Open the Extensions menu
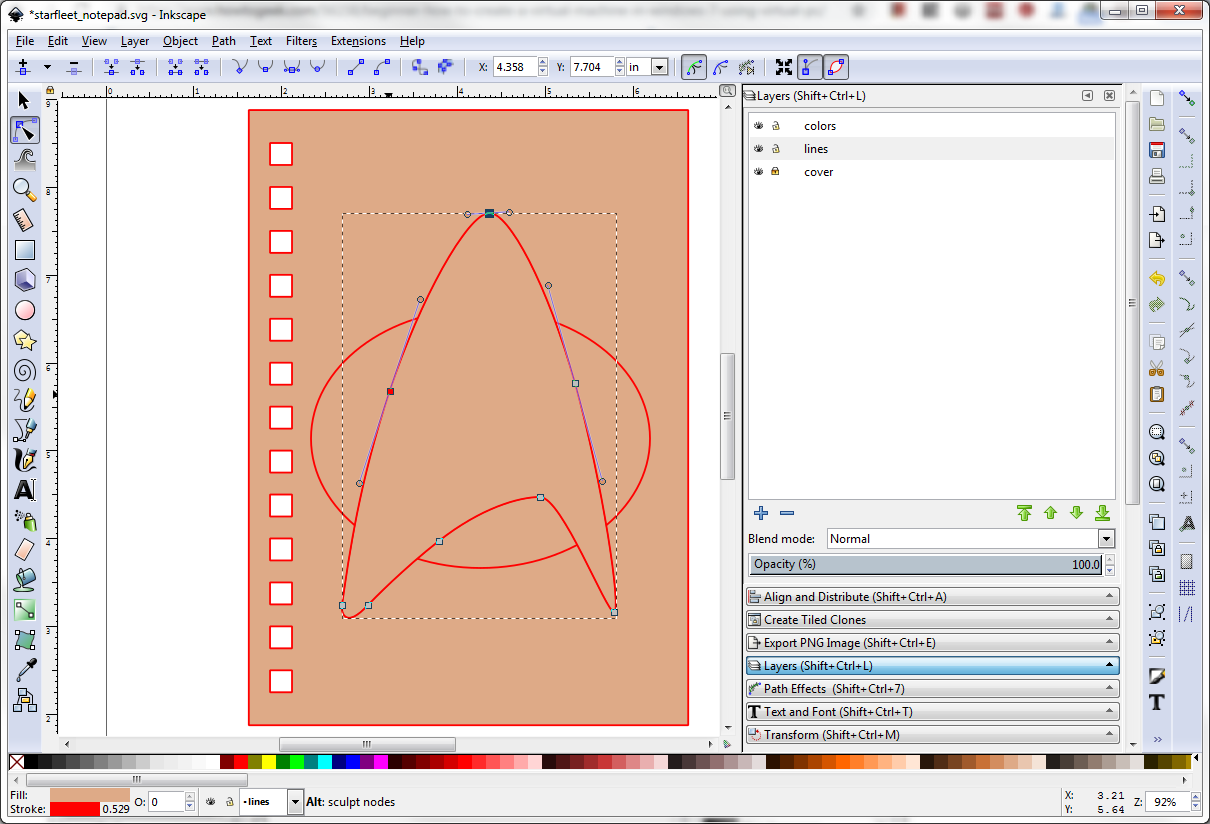The height and width of the screenshot is (824, 1210). (x=358, y=41)
